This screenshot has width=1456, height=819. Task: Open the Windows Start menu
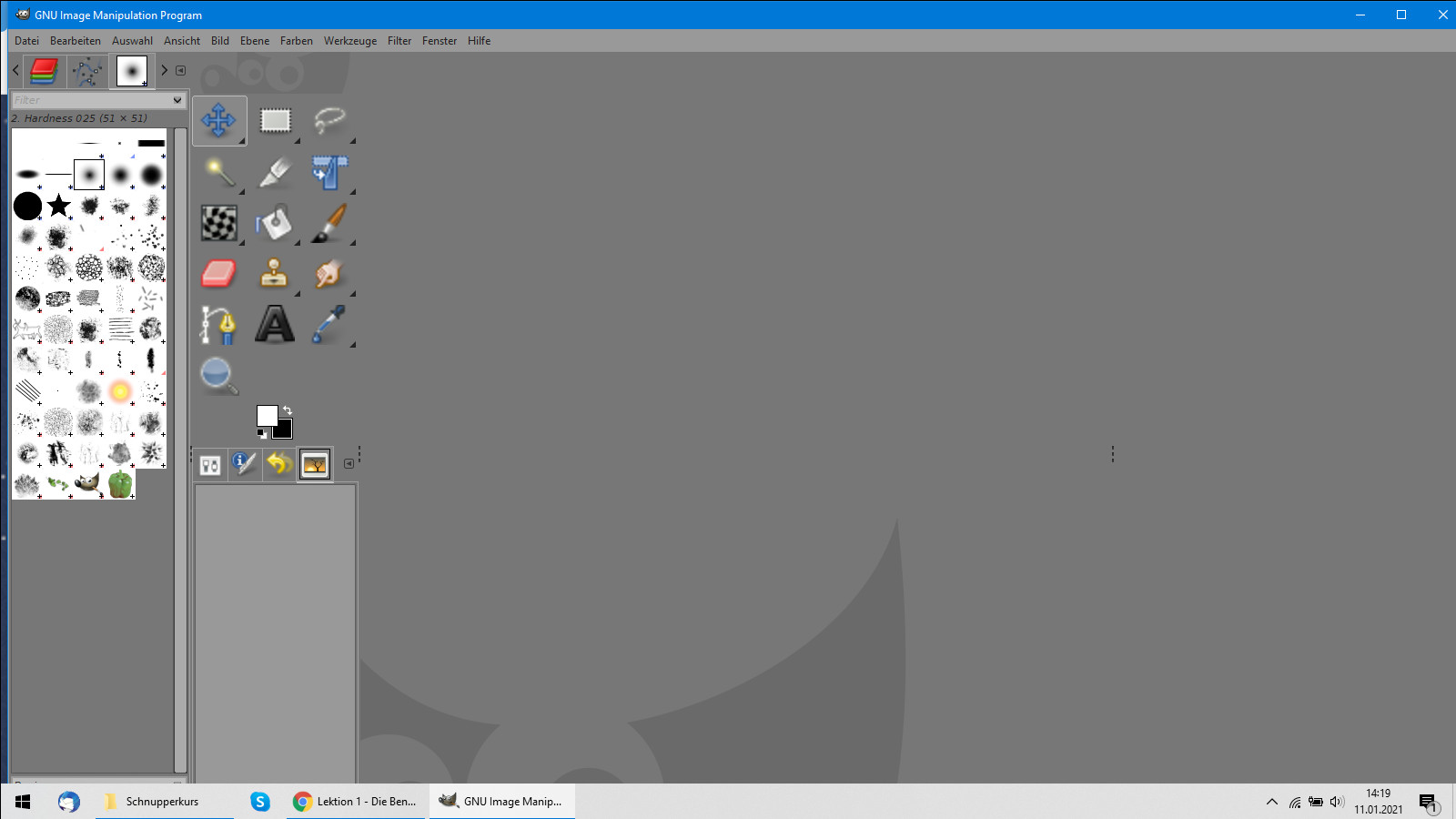tap(24, 802)
